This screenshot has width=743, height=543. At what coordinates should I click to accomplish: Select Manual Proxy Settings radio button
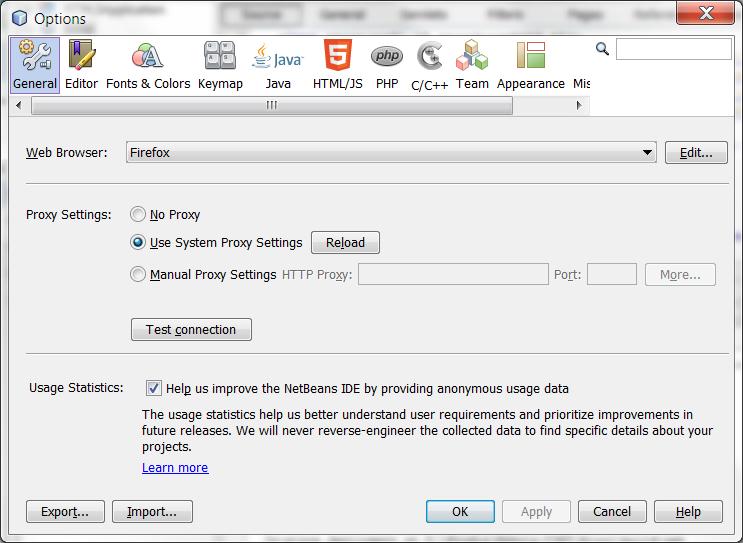pyautogui.click(x=138, y=274)
